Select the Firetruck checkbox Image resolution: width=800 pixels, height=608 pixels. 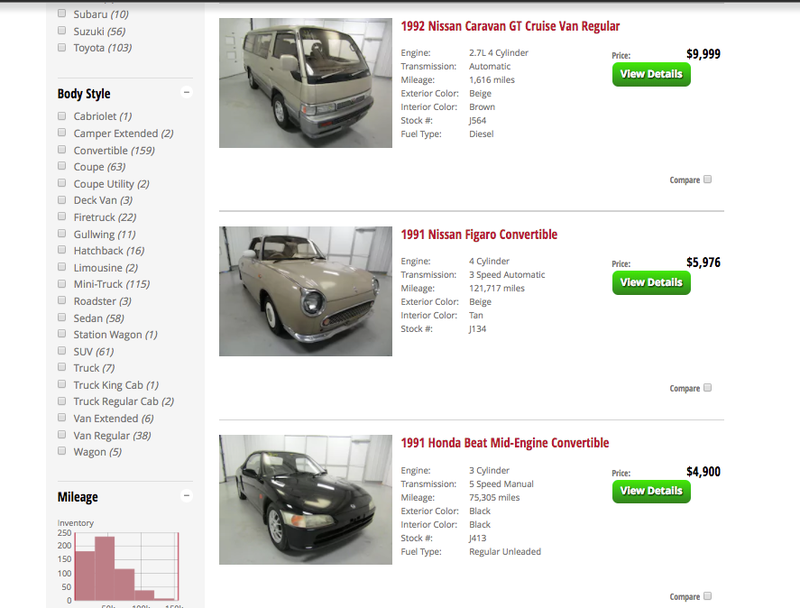(x=62, y=216)
